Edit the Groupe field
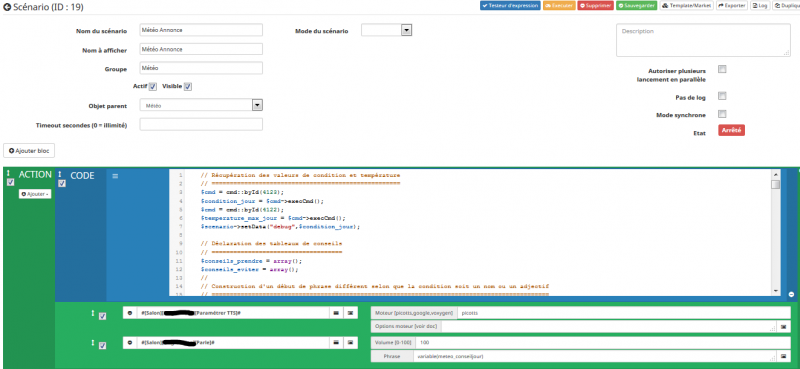This screenshot has height=369, width=800. [x=201, y=68]
